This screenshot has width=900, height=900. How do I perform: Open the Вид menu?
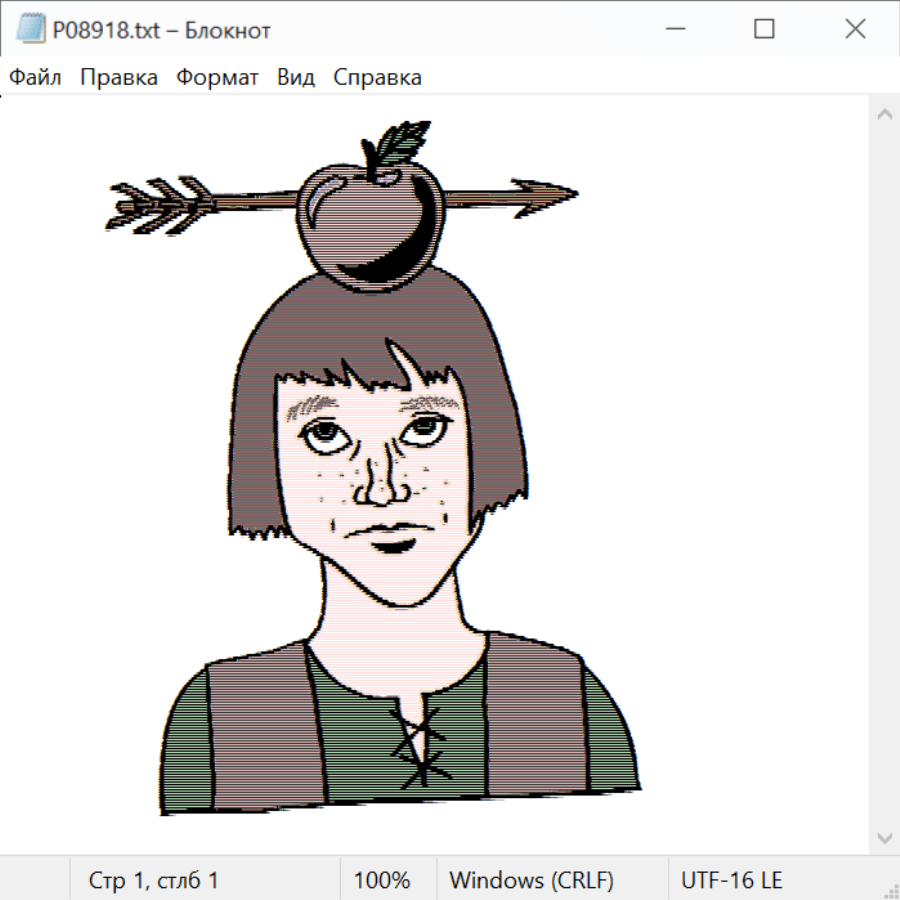(295, 78)
